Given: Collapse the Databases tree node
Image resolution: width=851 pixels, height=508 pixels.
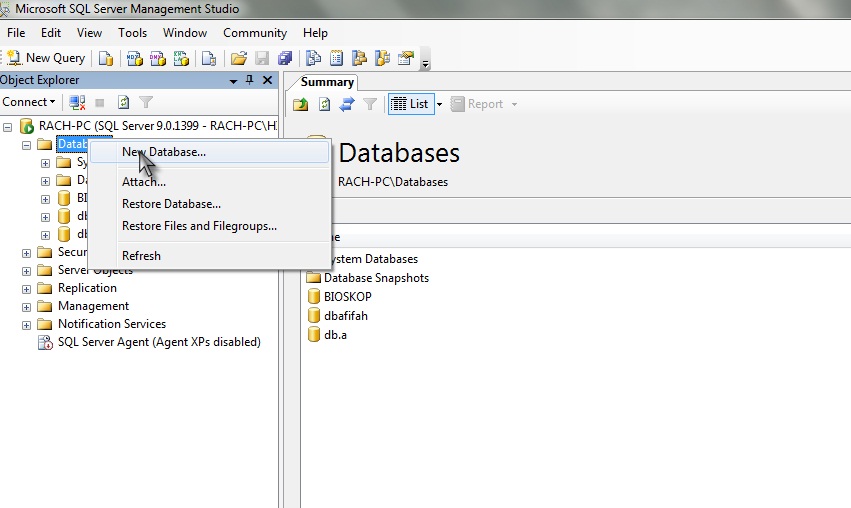Looking at the screenshot, I should (x=26, y=145).
